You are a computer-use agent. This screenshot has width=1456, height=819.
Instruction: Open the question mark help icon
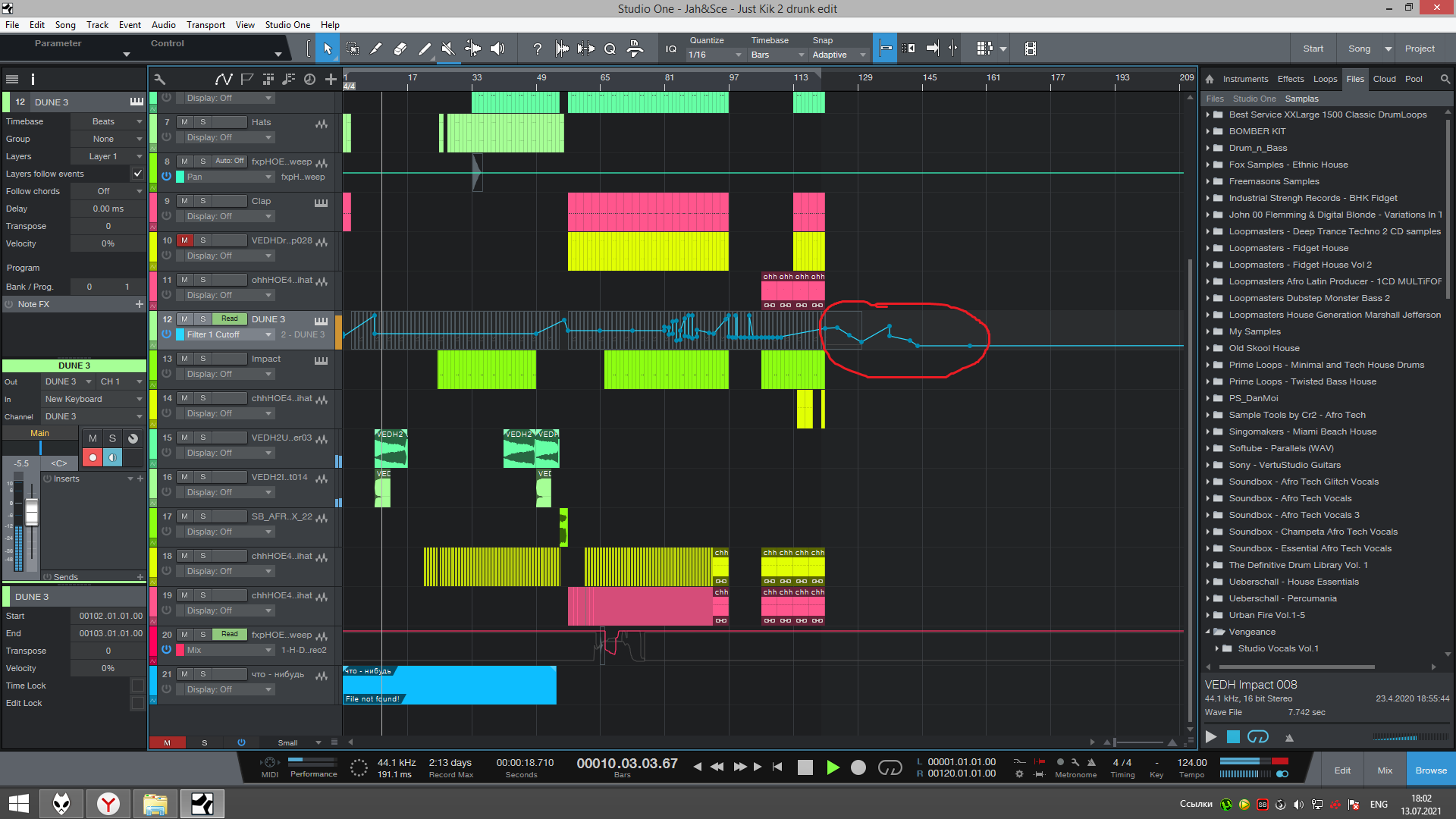538,49
